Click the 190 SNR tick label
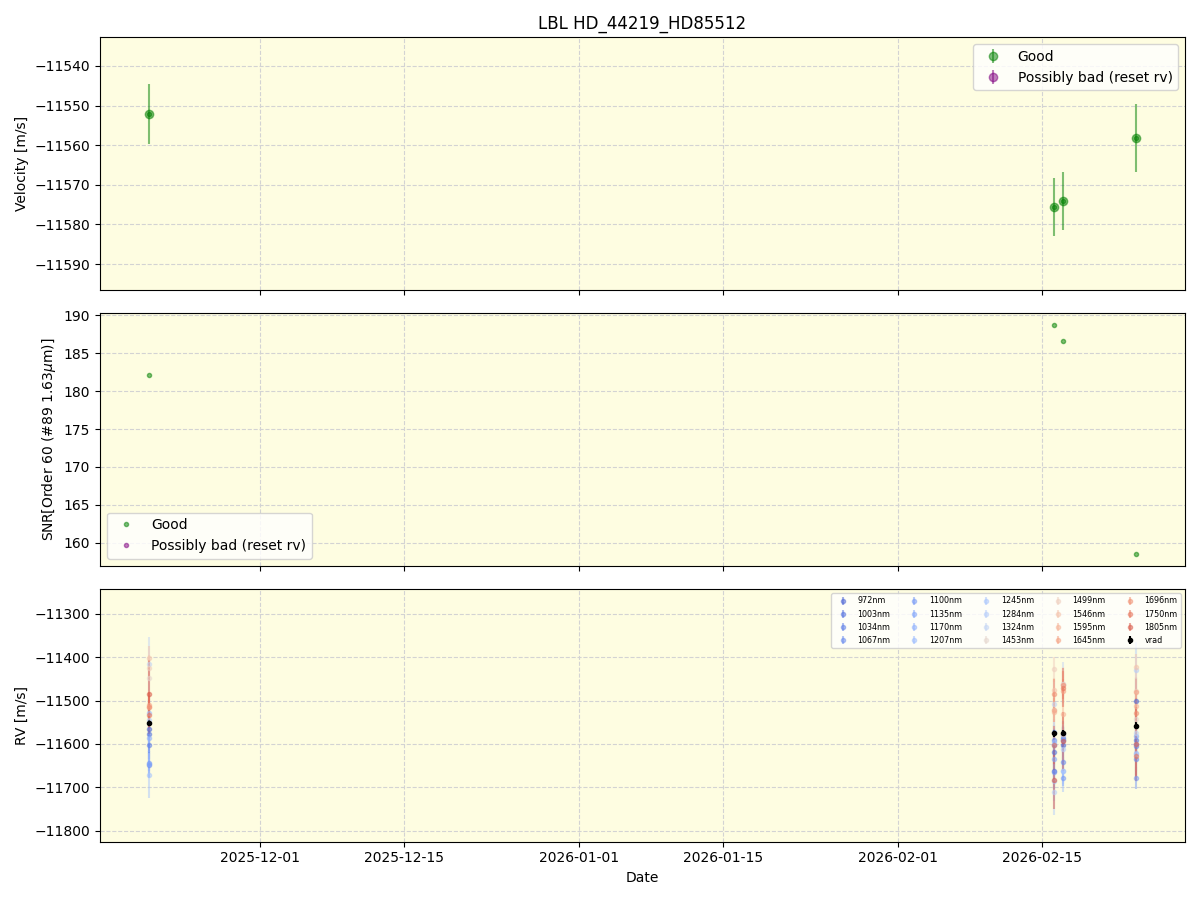Screen dimensions: 1200x900 [79, 316]
